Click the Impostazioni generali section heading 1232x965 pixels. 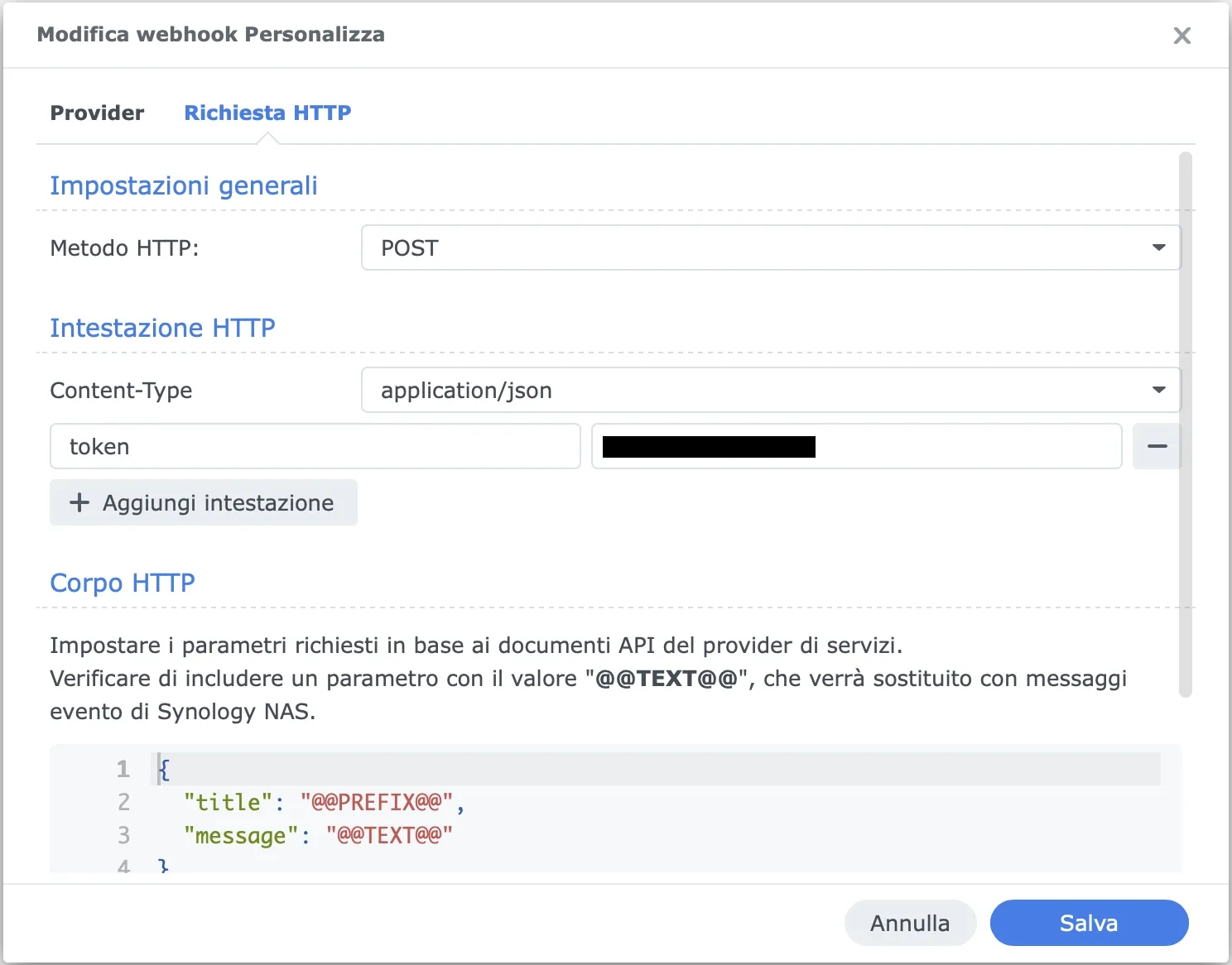[184, 185]
